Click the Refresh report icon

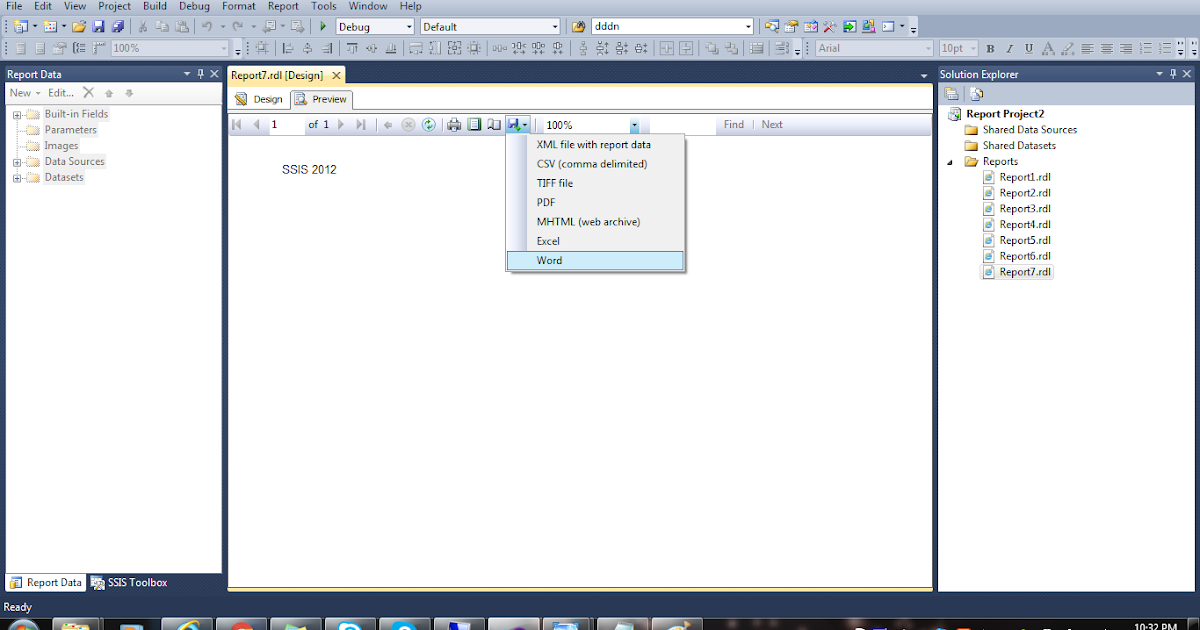pos(428,124)
